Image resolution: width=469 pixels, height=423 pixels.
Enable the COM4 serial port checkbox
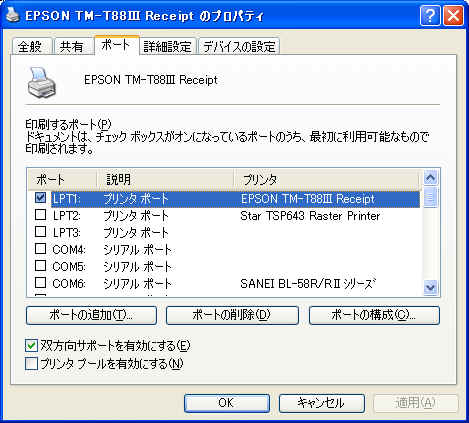pos(40,249)
